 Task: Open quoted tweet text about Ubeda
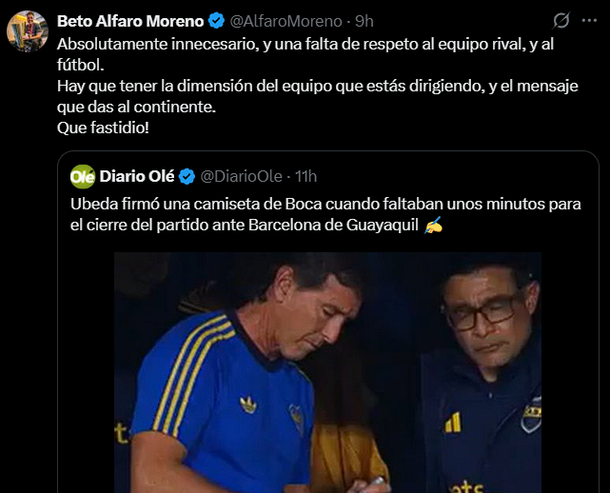point(326,214)
